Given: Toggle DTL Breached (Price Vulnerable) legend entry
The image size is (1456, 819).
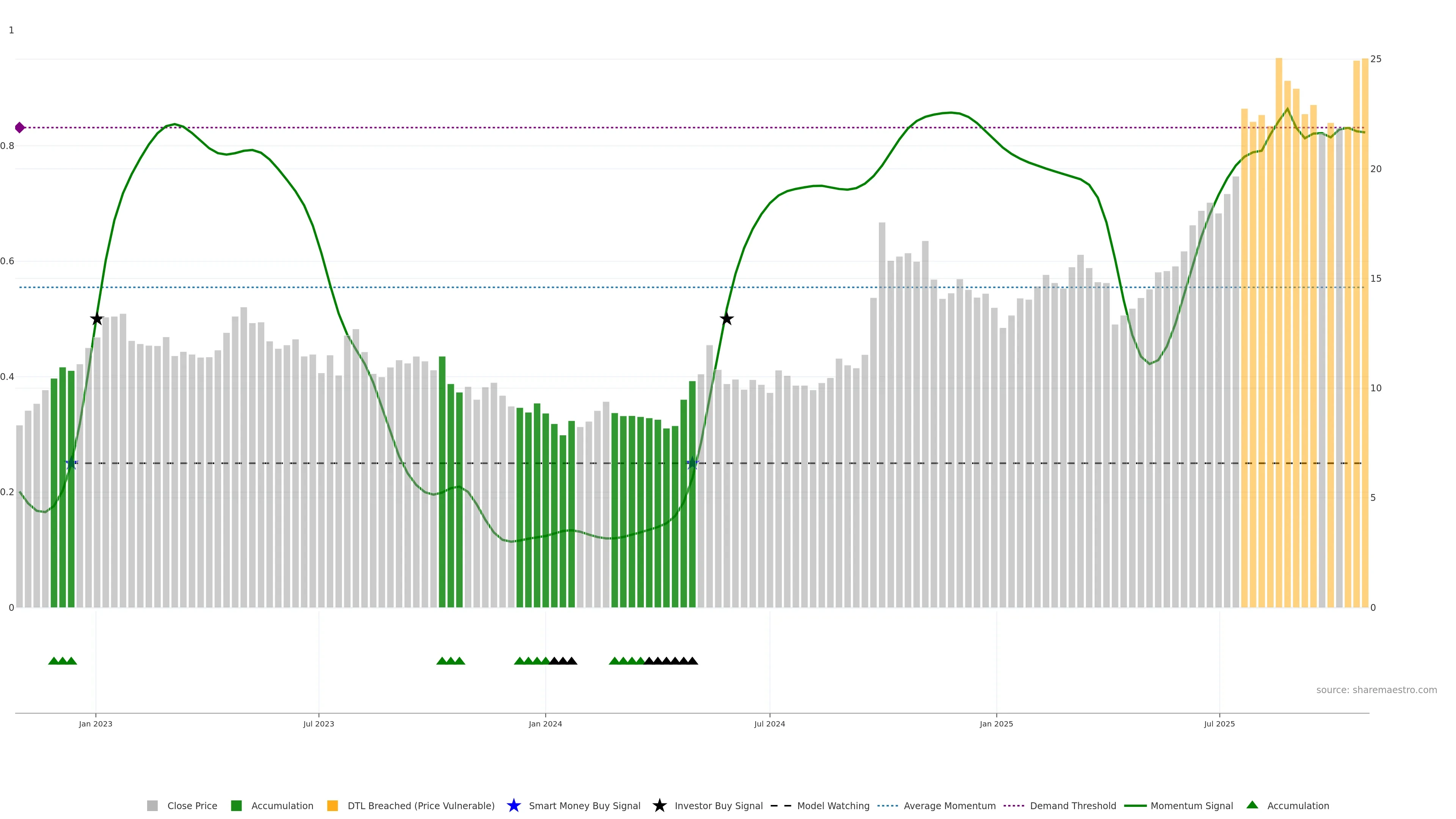Looking at the screenshot, I should point(420,806).
